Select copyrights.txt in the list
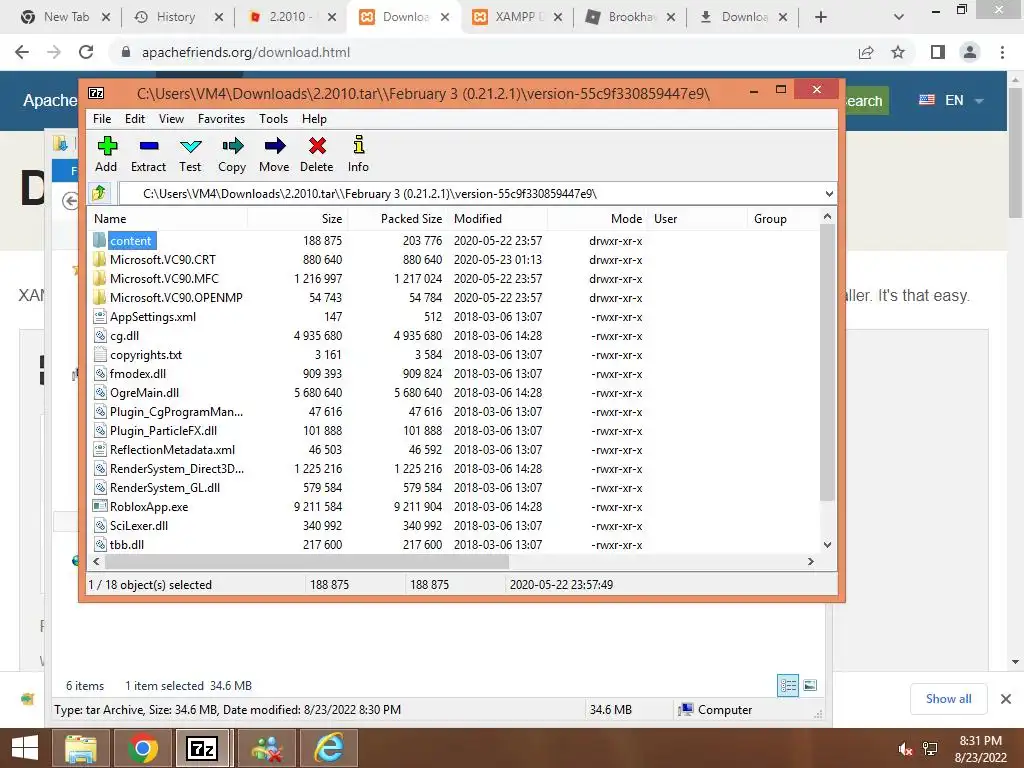The height and width of the screenshot is (768, 1024). tap(146, 355)
